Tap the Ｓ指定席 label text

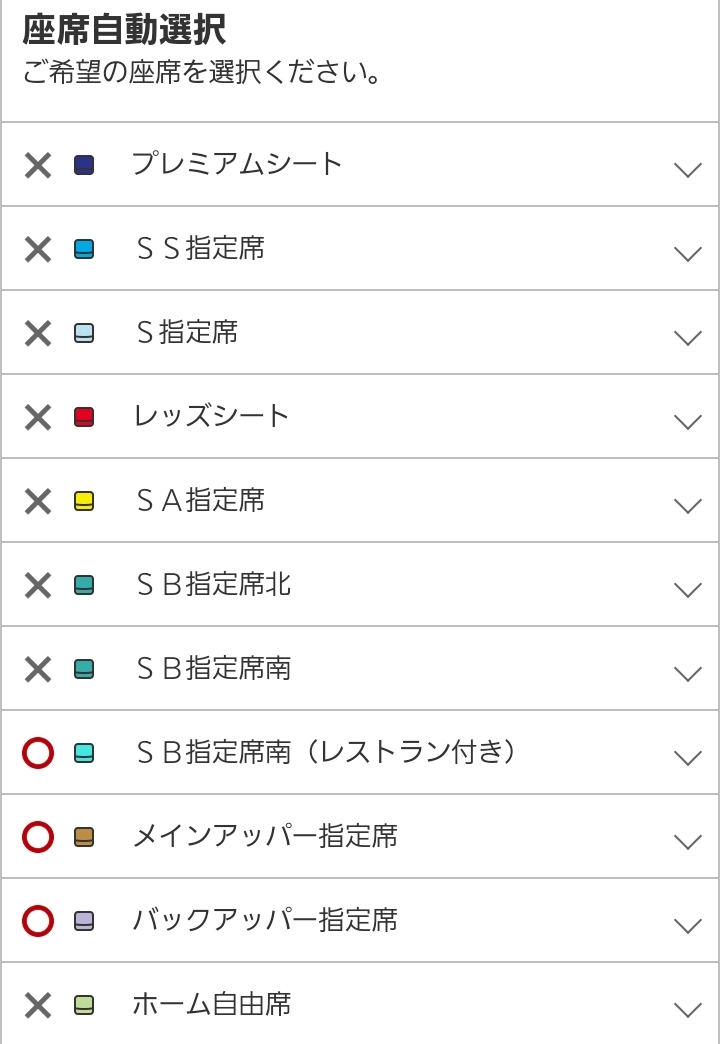187,332
